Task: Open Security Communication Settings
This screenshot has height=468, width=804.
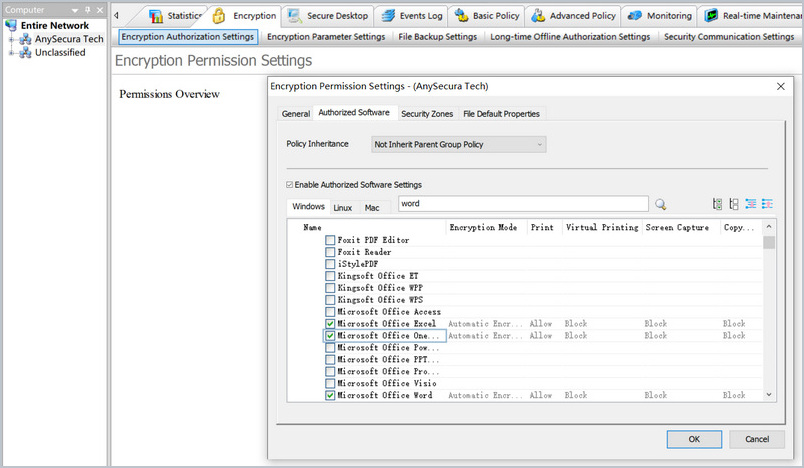Action: (729, 37)
